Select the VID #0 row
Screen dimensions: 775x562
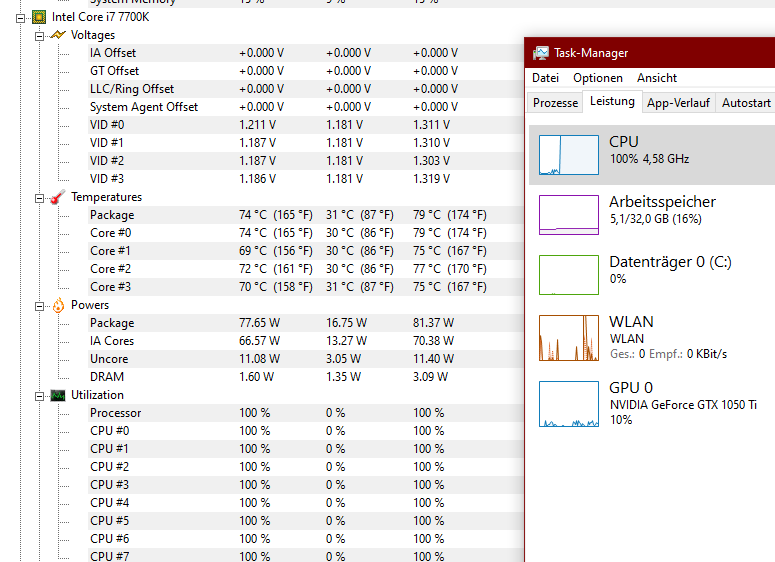(305, 125)
